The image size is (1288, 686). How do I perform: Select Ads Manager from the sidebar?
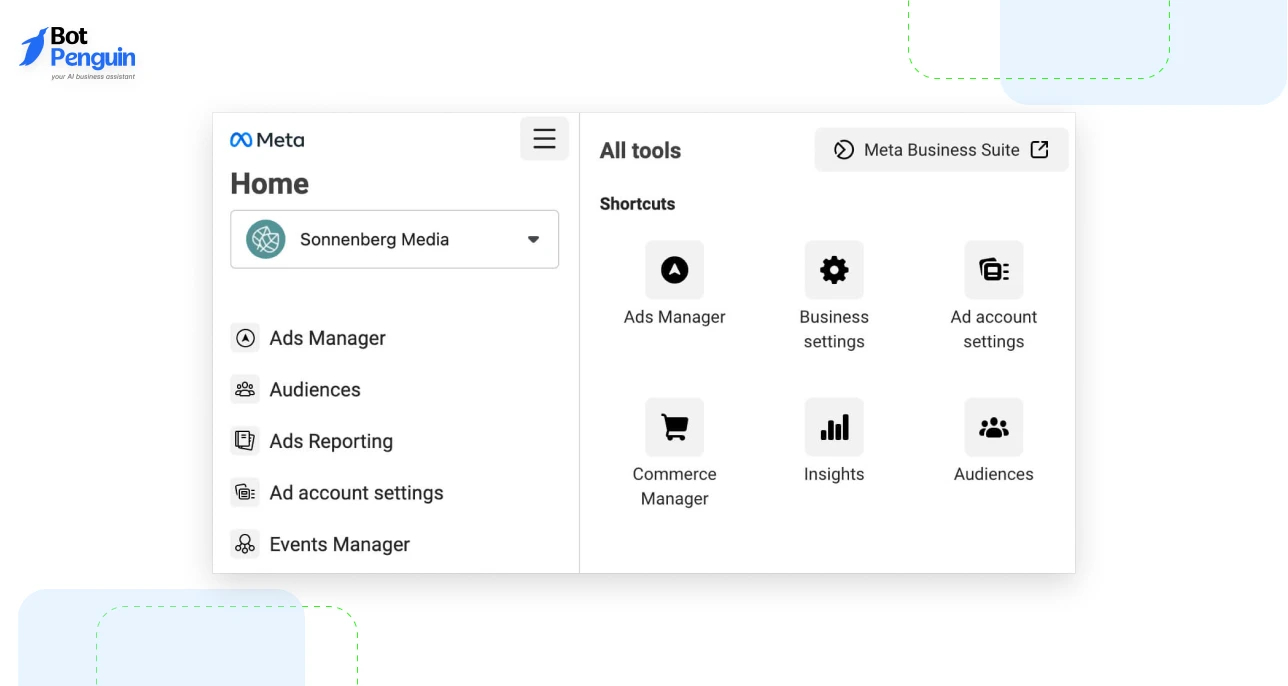point(327,338)
